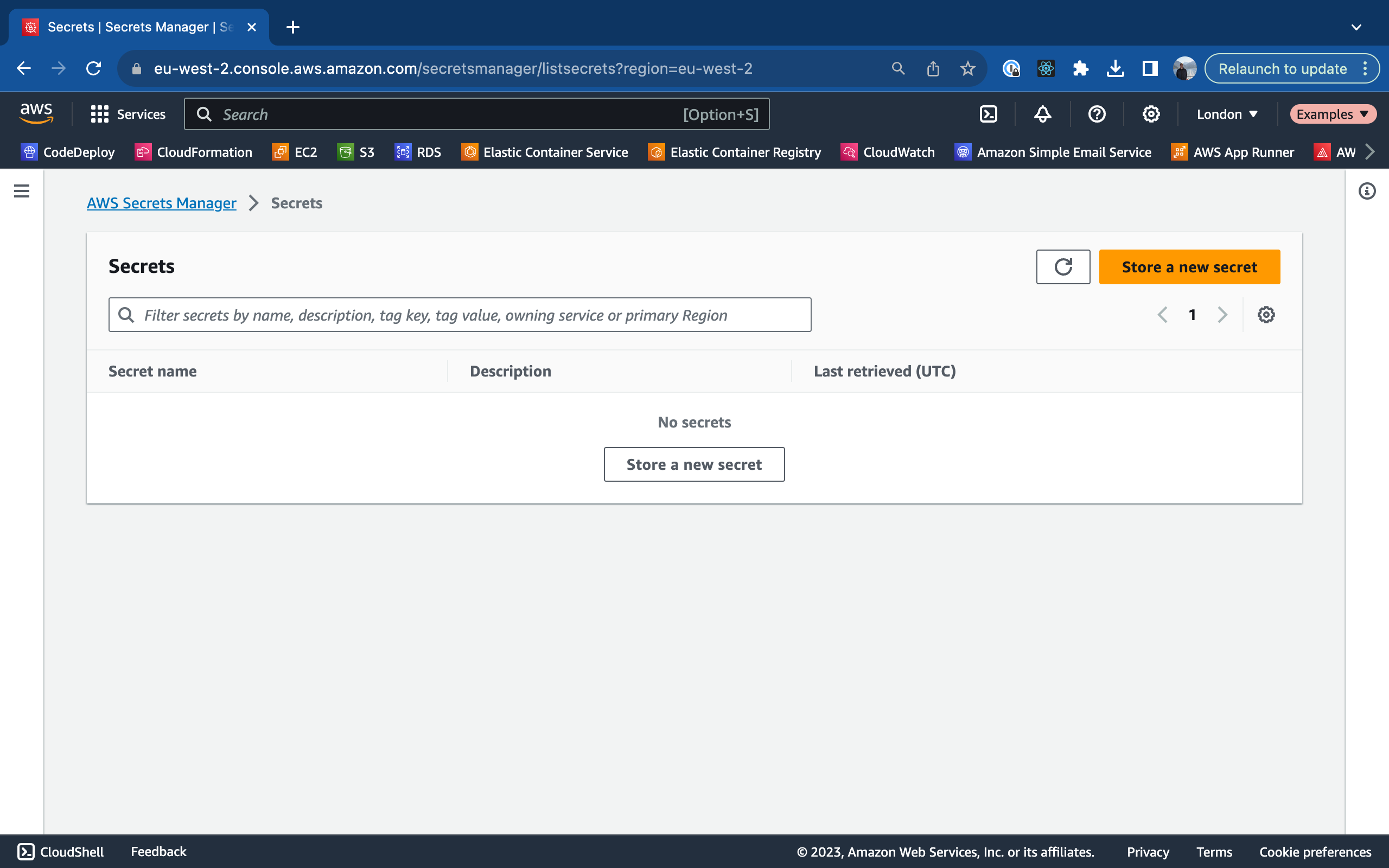Bookmark this page with the star icon
The image size is (1389, 868).
pyautogui.click(x=968, y=68)
